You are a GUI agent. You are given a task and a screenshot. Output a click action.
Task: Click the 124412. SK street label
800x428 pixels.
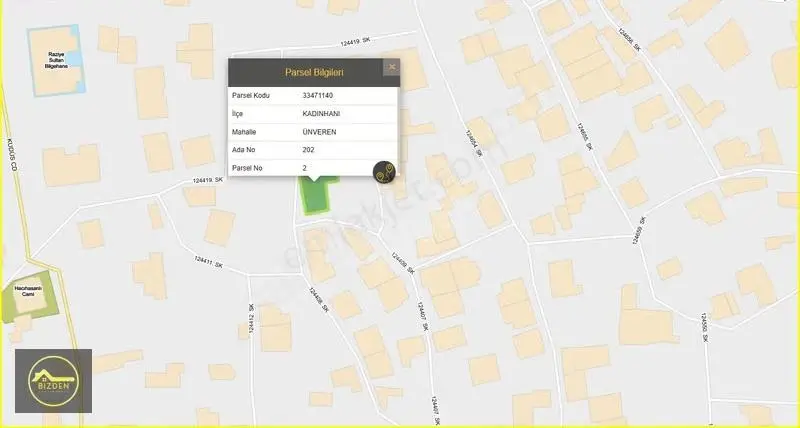251,319
